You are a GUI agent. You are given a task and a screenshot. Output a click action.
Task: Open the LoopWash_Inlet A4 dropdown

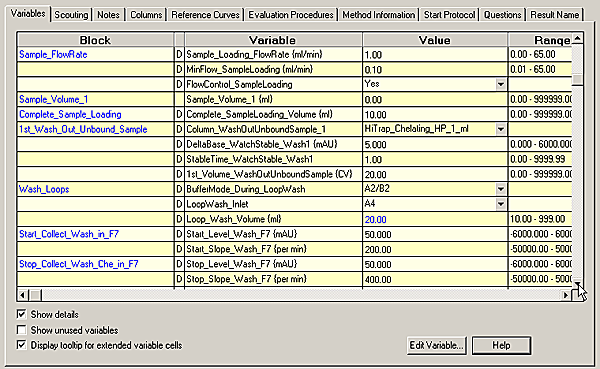[500, 204]
